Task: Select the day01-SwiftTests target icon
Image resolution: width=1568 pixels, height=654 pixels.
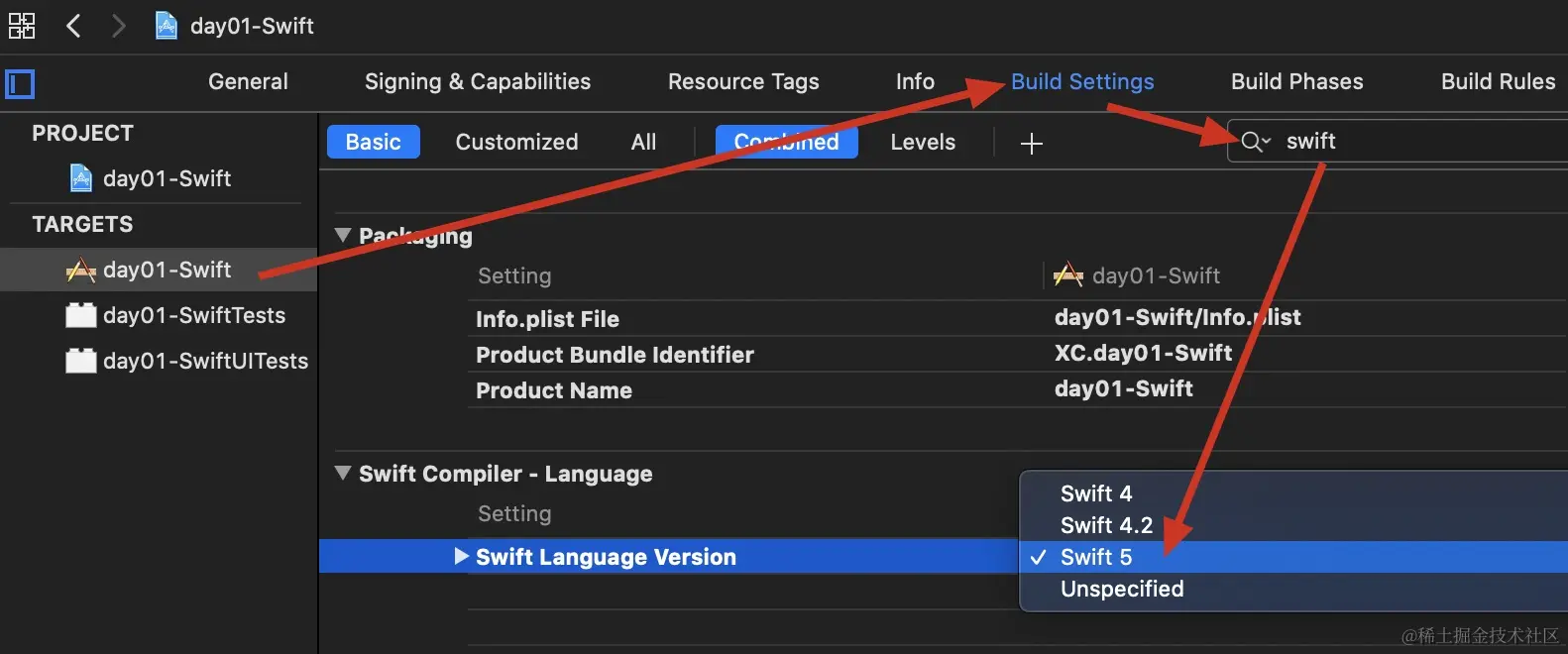Action: click(x=80, y=315)
